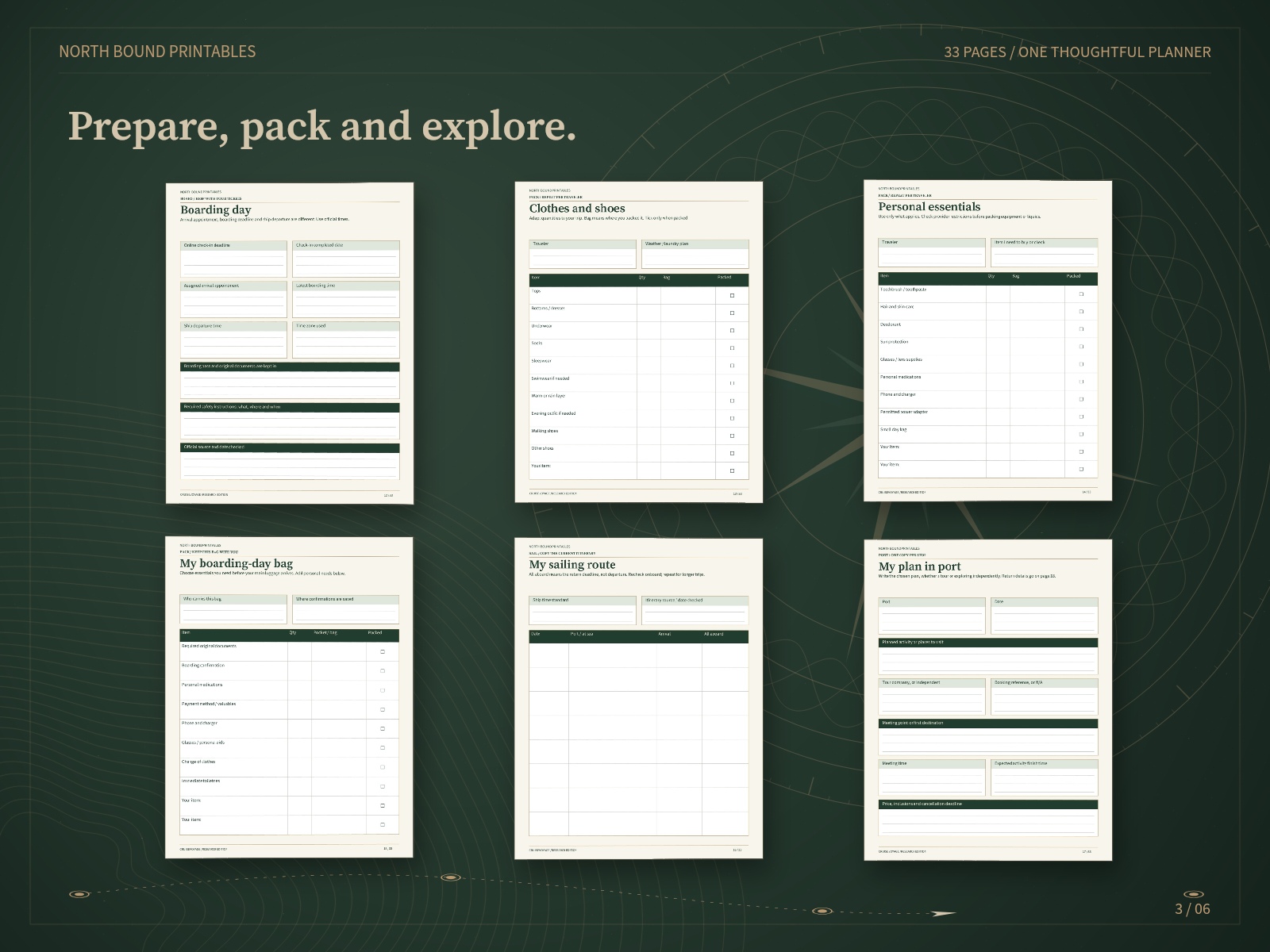Tick the Packed checkbox for Small day bag
Image resolution: width=1270 pixels, height=952 pixels.
point(1081,434)
